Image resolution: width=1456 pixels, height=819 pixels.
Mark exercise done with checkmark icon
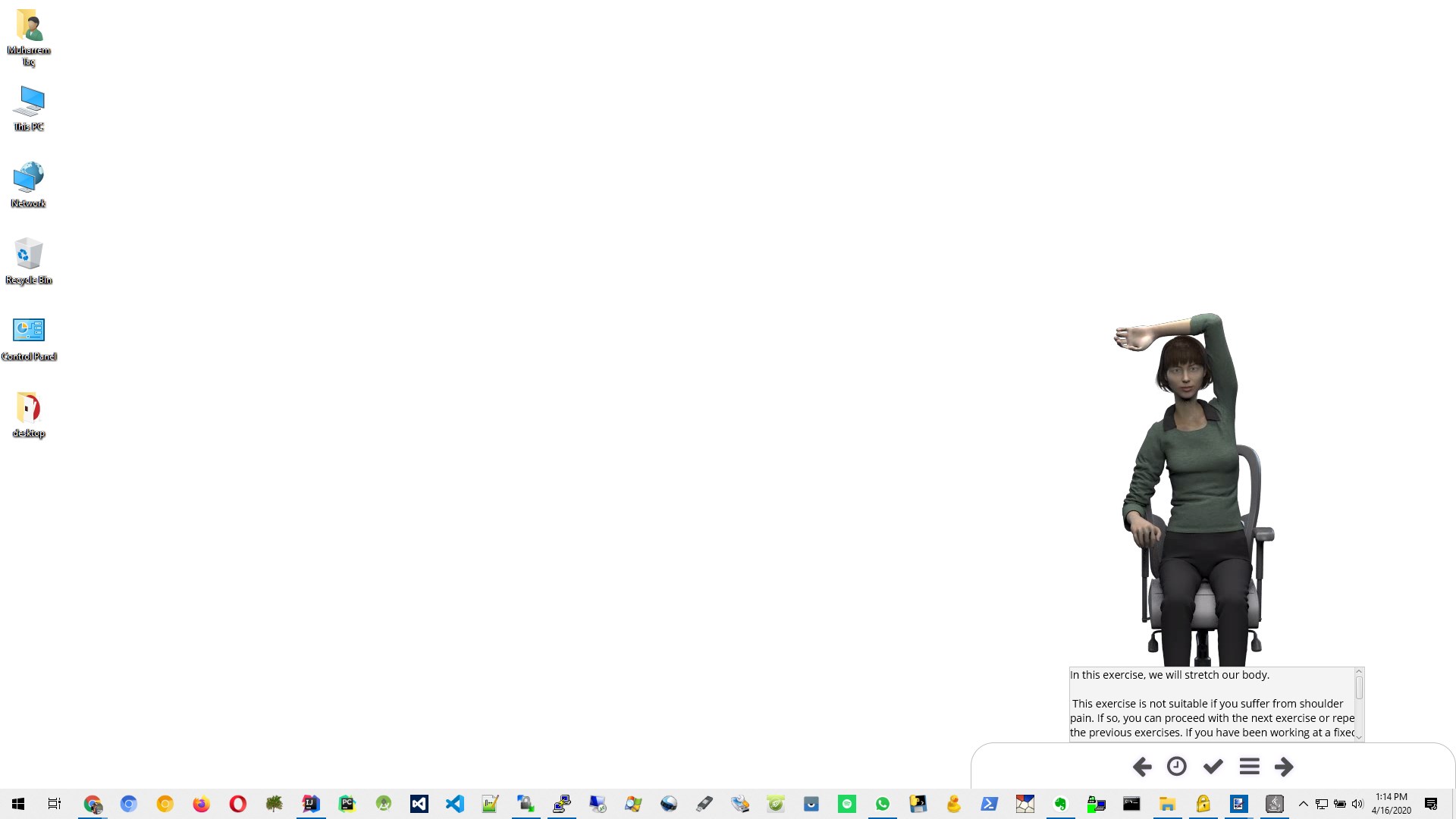coord(1213,767)
